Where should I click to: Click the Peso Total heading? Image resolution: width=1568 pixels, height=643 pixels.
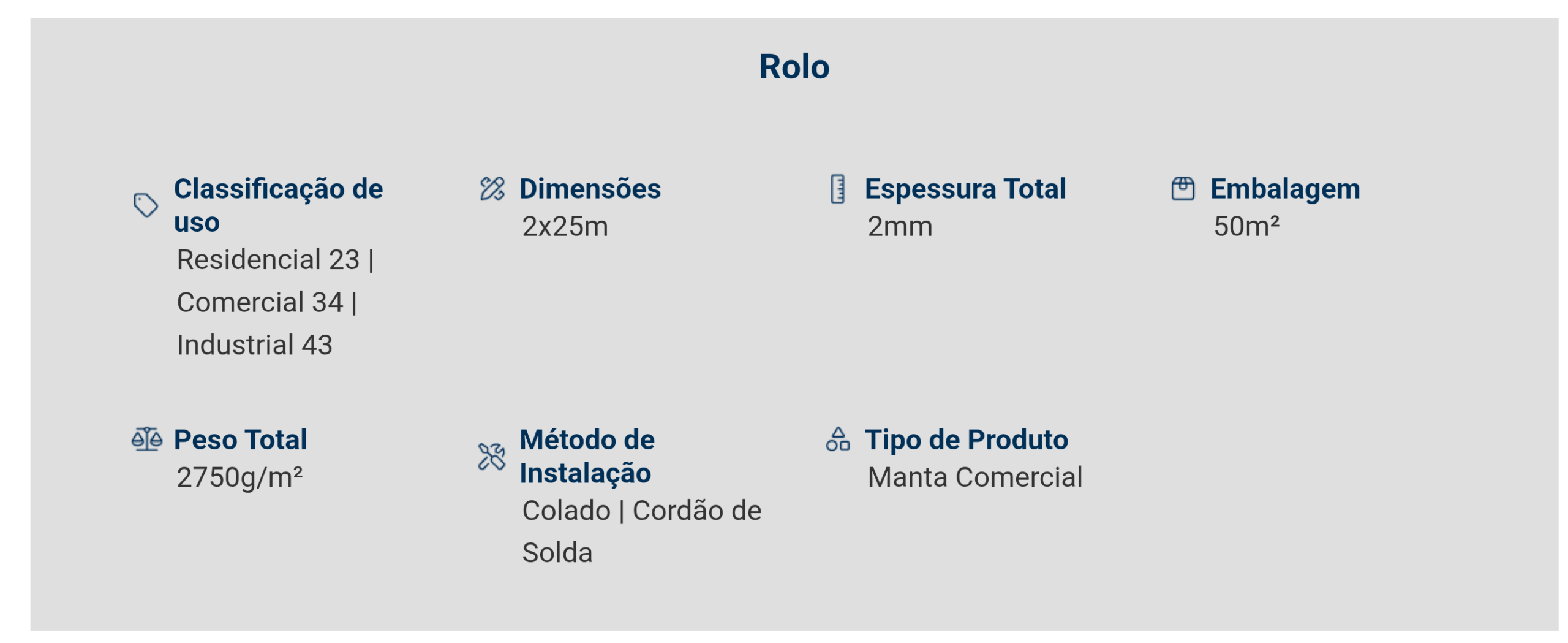coord(240,439)
